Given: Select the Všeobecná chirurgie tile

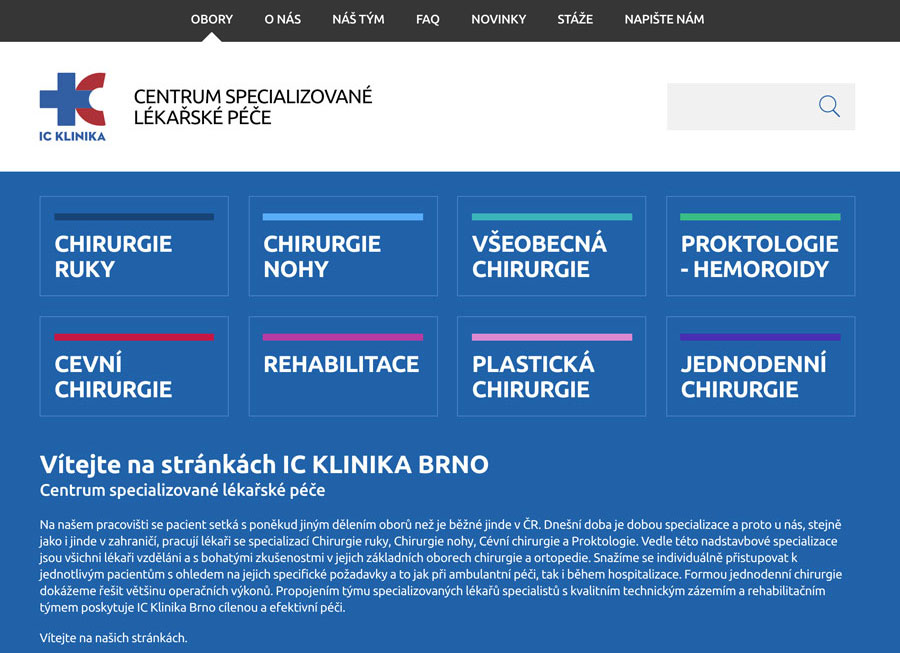Looking at the screenshot, I should [552, 246].
